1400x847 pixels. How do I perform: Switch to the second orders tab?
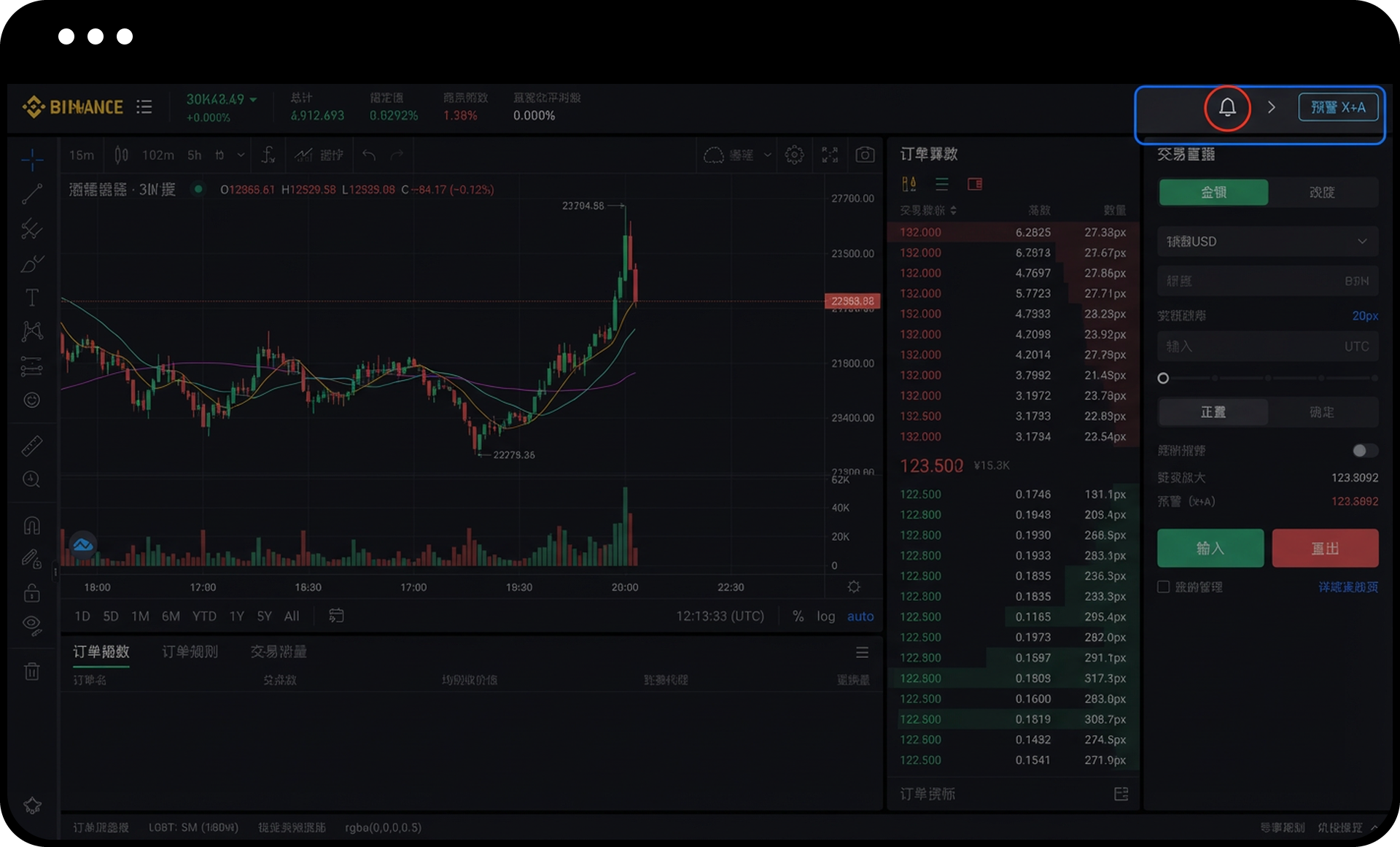(x=190, y=651)
